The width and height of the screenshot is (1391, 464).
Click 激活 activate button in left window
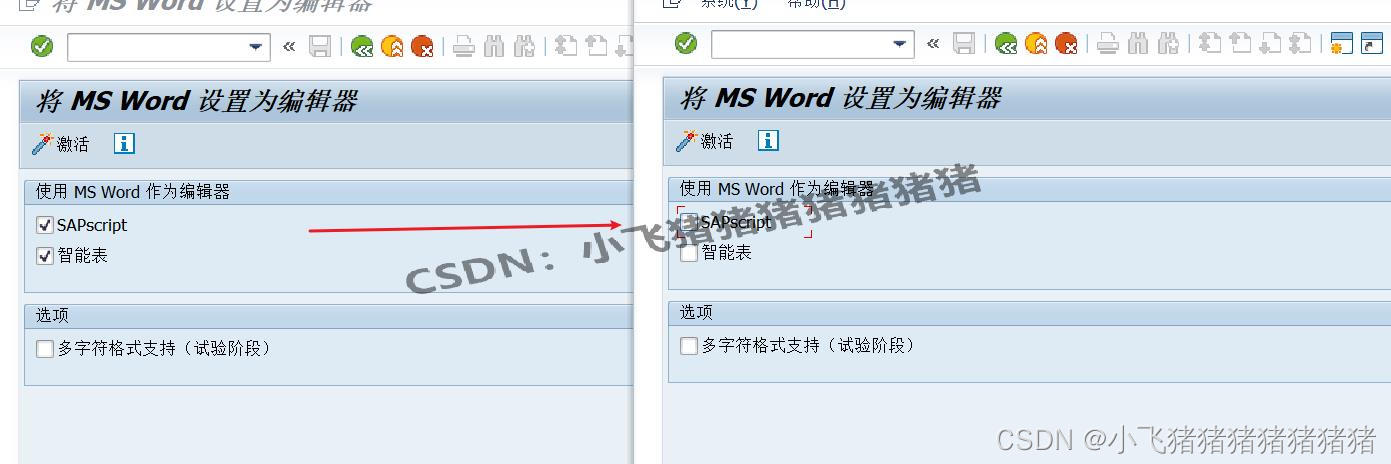61,144
